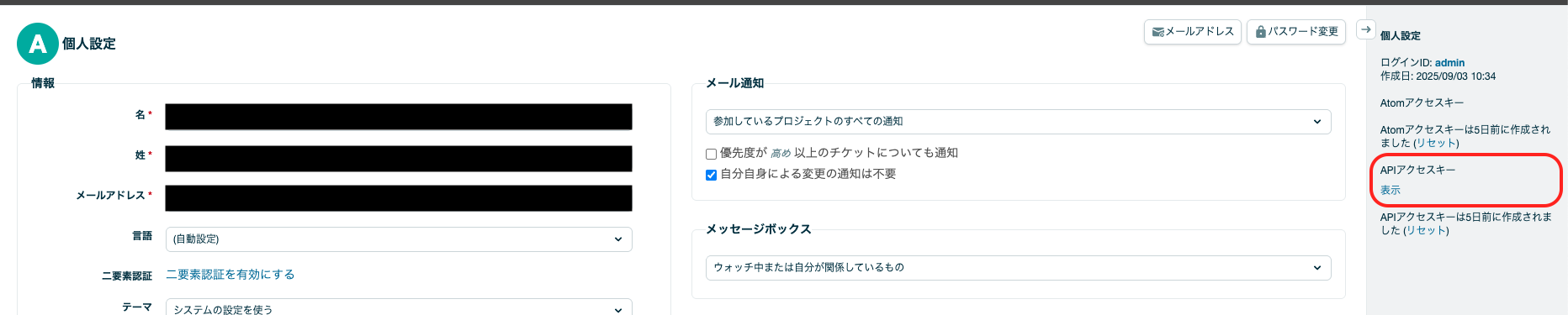Image resolution: width=1568 pixels, height=315 pixels.
Task: Enable 優先度が高め以上のチケット notification checkbox
Action: pyautogui.click(x=711, y=154)
